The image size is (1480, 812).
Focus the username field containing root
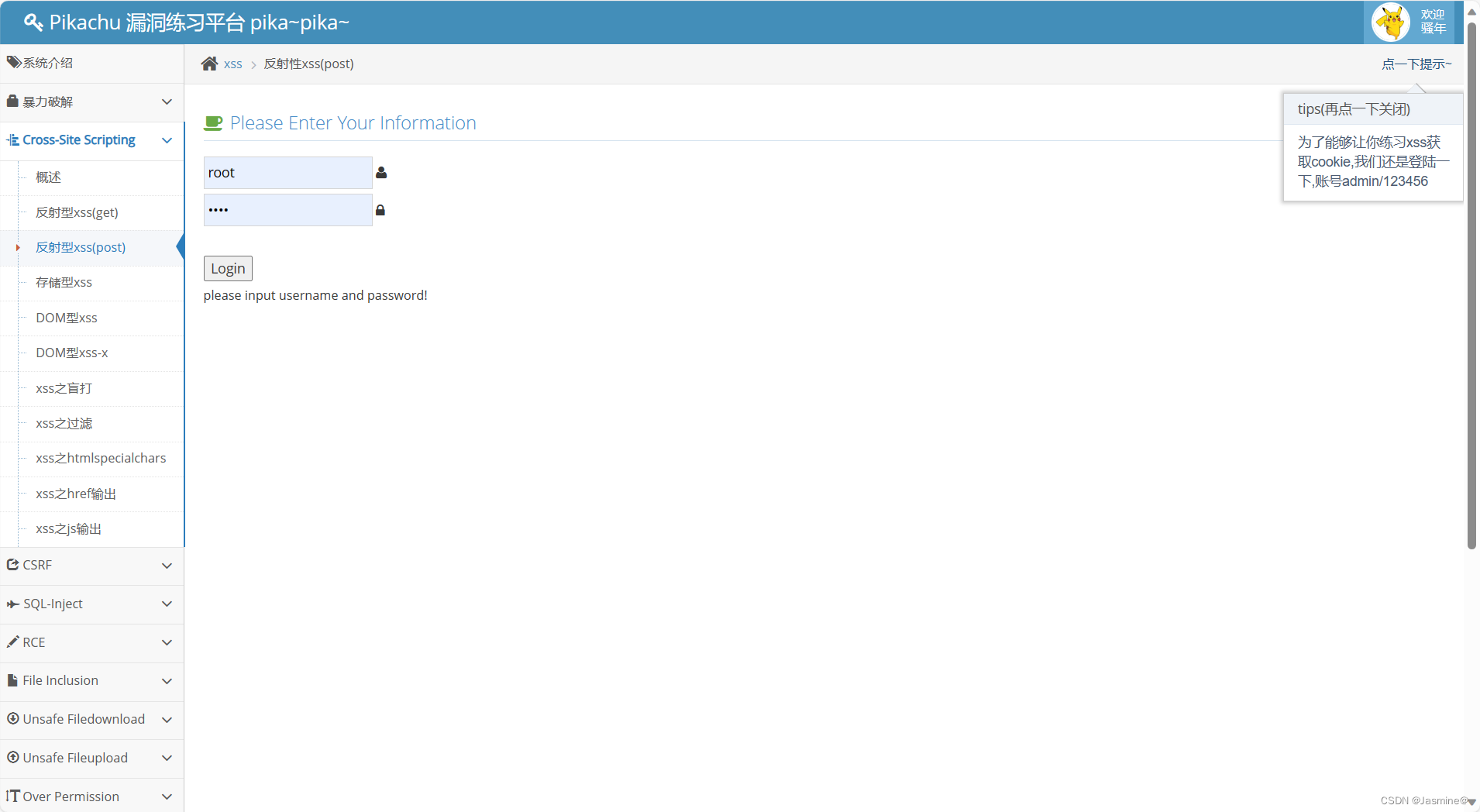(287, 173)
